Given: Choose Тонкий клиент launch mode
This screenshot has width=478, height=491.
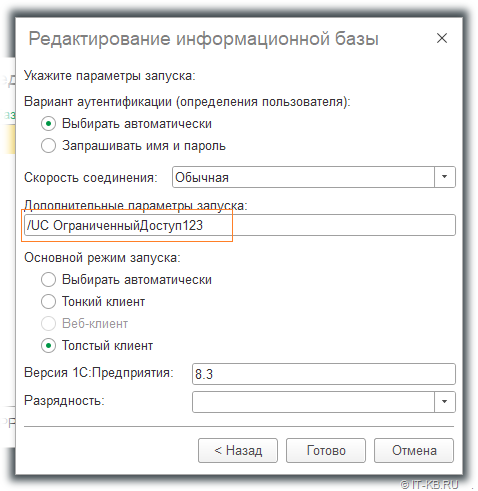Looking at the screenshot, I should [48, 301].
